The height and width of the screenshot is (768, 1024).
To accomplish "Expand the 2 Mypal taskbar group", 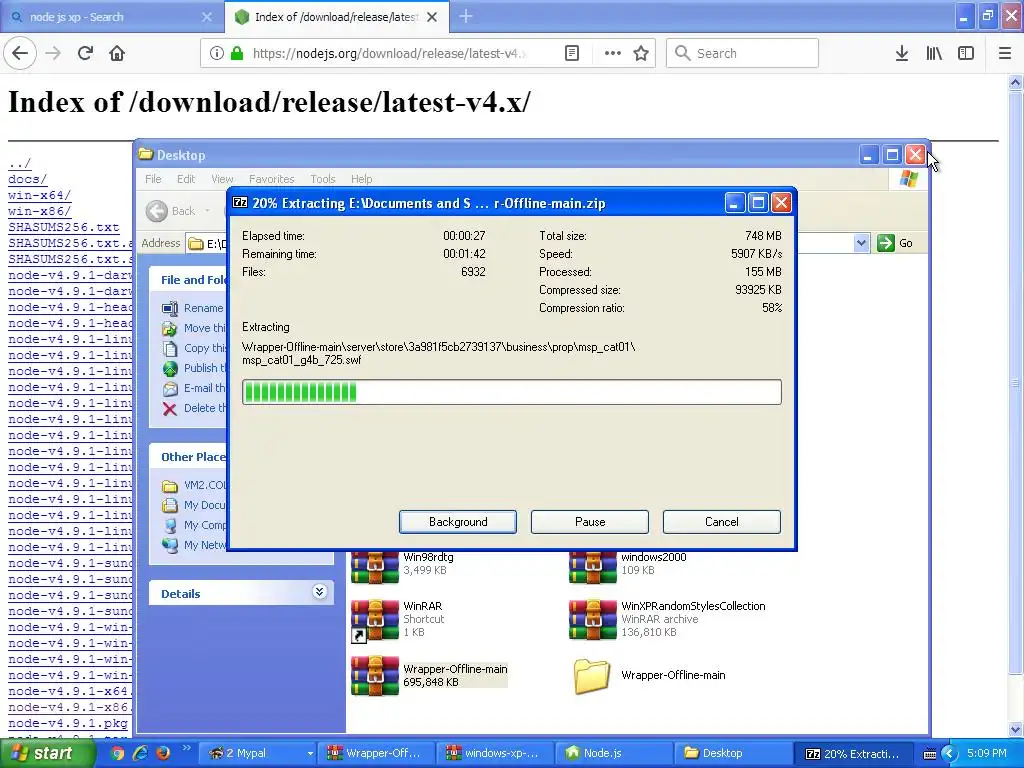I will pos(310,753).
